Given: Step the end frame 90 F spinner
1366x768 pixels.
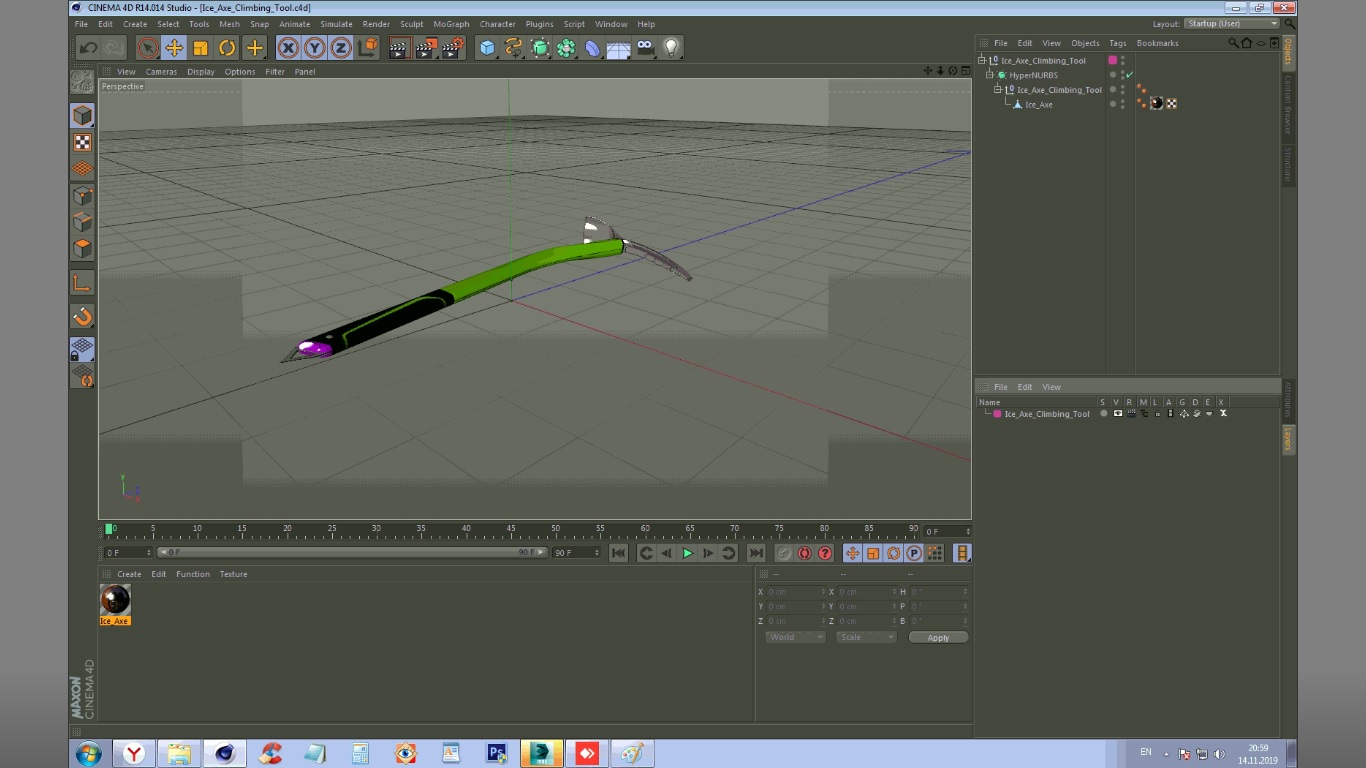Looking at the screenshot, I should tap(597, 552).
